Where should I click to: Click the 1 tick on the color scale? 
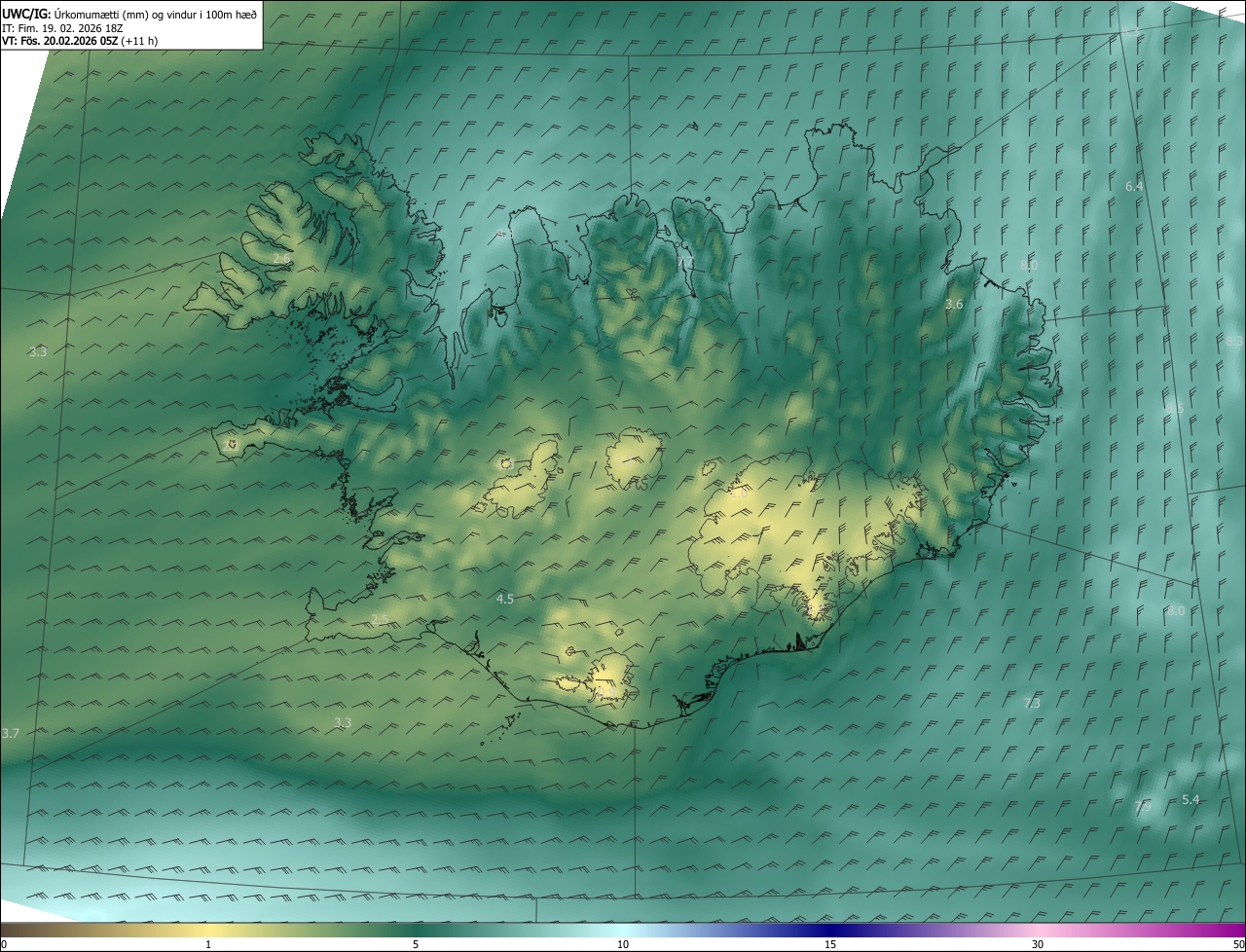click(208, 945)
